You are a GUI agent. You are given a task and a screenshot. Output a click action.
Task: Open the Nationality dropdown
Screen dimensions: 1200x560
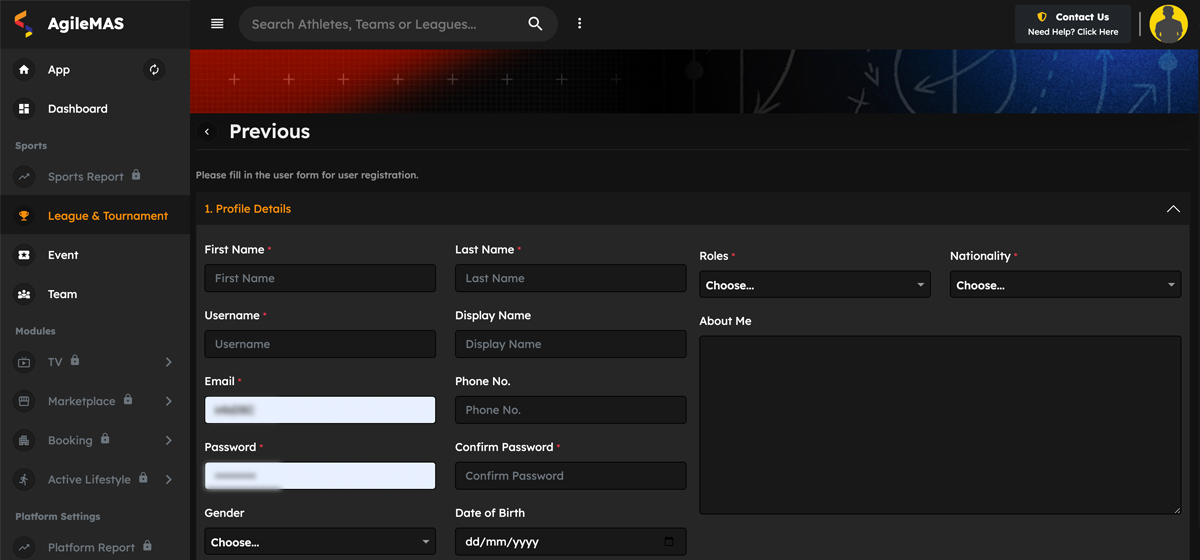pyautogui.click(x=1064, y=285)
